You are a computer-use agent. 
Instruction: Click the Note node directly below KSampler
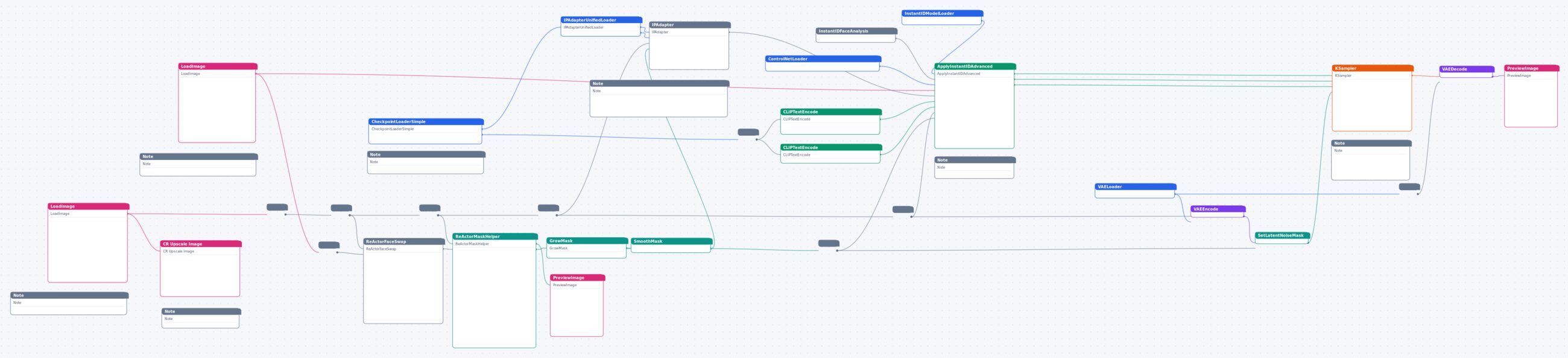pyautogui.click(x=1371, y=160)
